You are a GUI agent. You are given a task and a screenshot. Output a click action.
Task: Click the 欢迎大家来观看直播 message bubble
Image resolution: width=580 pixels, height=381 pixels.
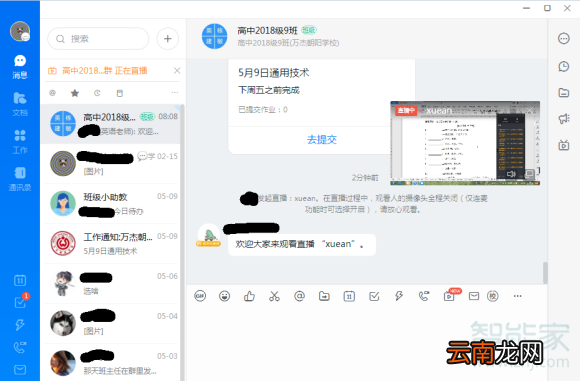pyautogui.click(x=302, y=245)
